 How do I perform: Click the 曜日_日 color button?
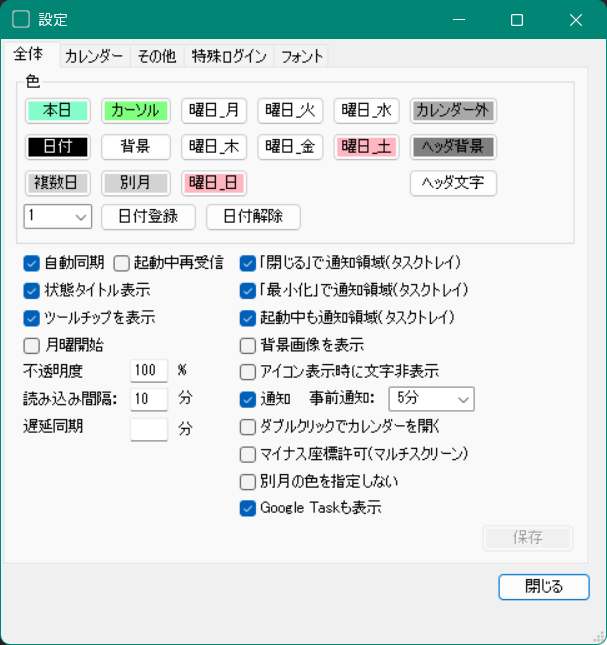(x=214, y=183)
